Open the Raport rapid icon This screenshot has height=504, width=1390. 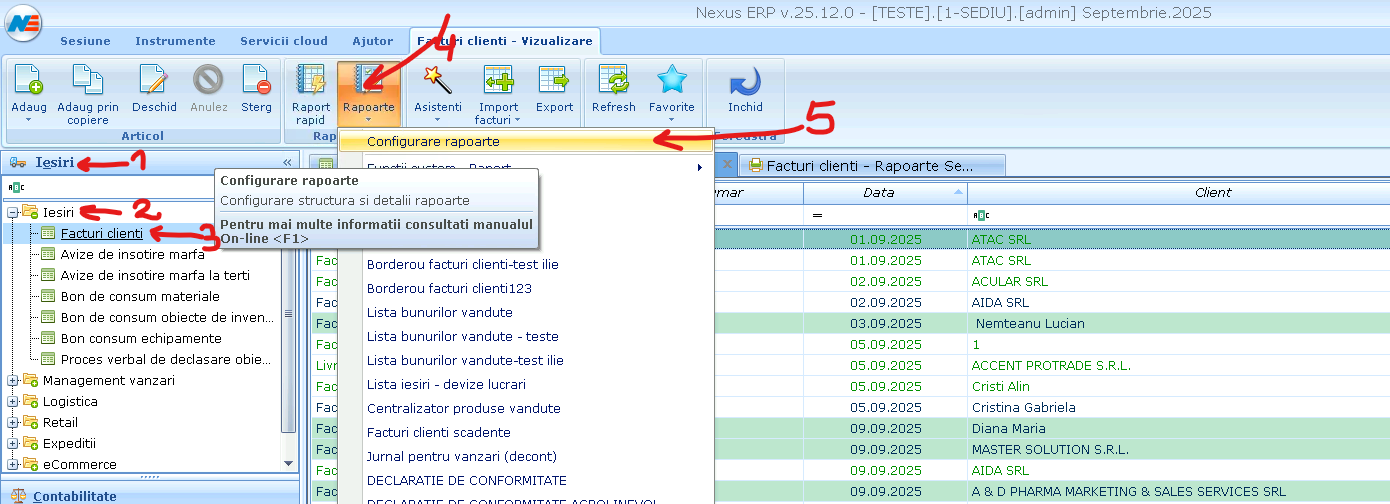point(311,82)
